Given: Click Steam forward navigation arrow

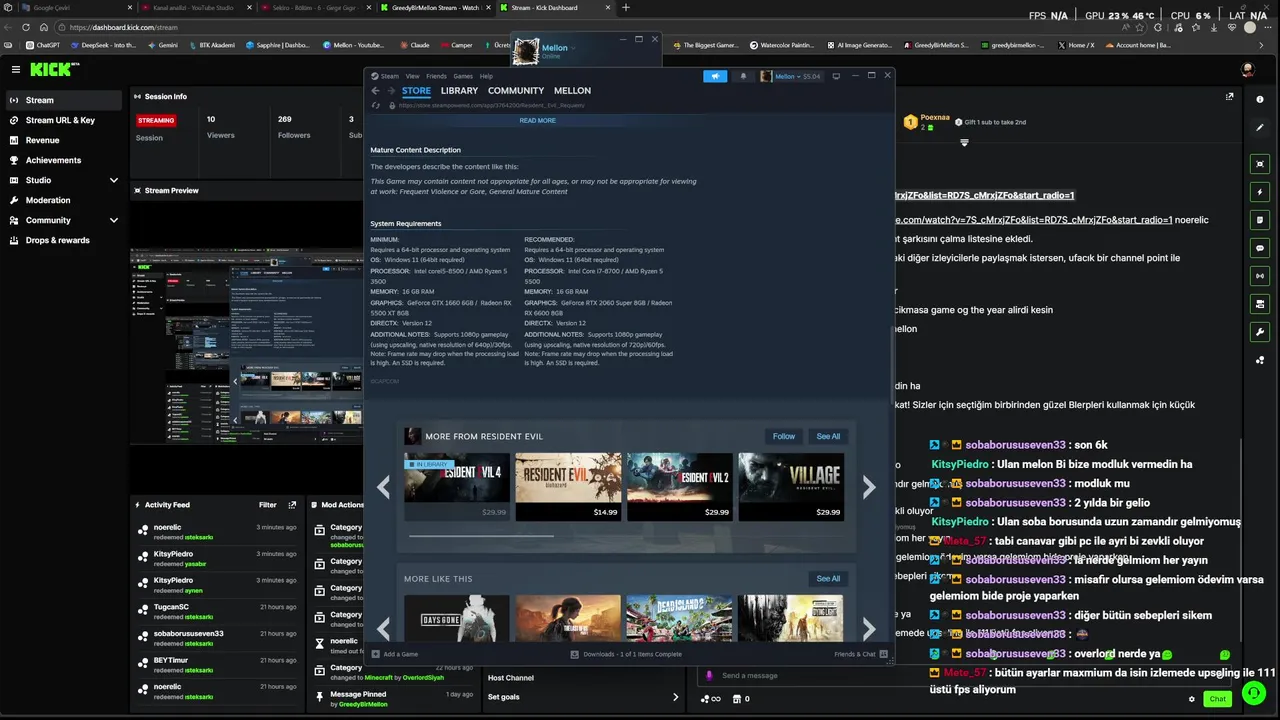Looking at the screenshot, I should click(391, 91).
